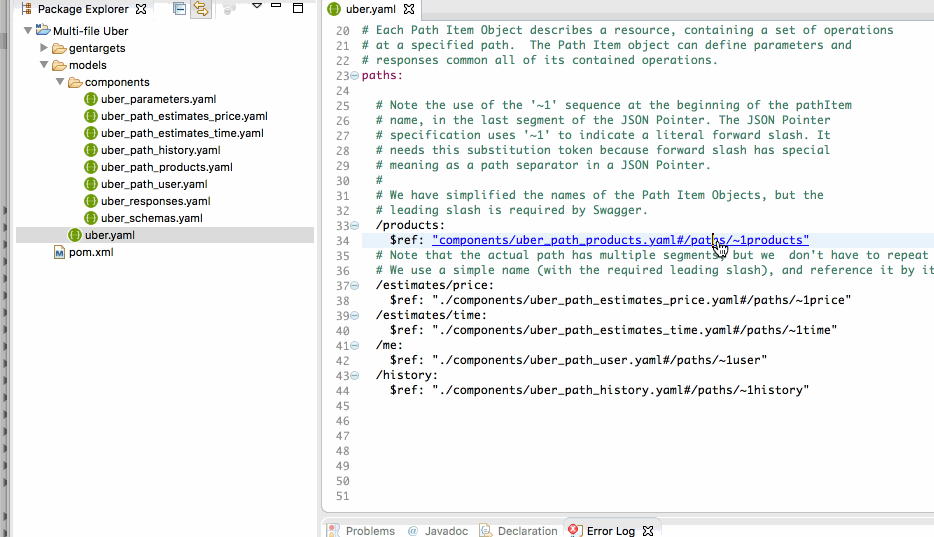Fold the /products: block at line 33
This screenshot has width=934, height=537.
[354, 226]
